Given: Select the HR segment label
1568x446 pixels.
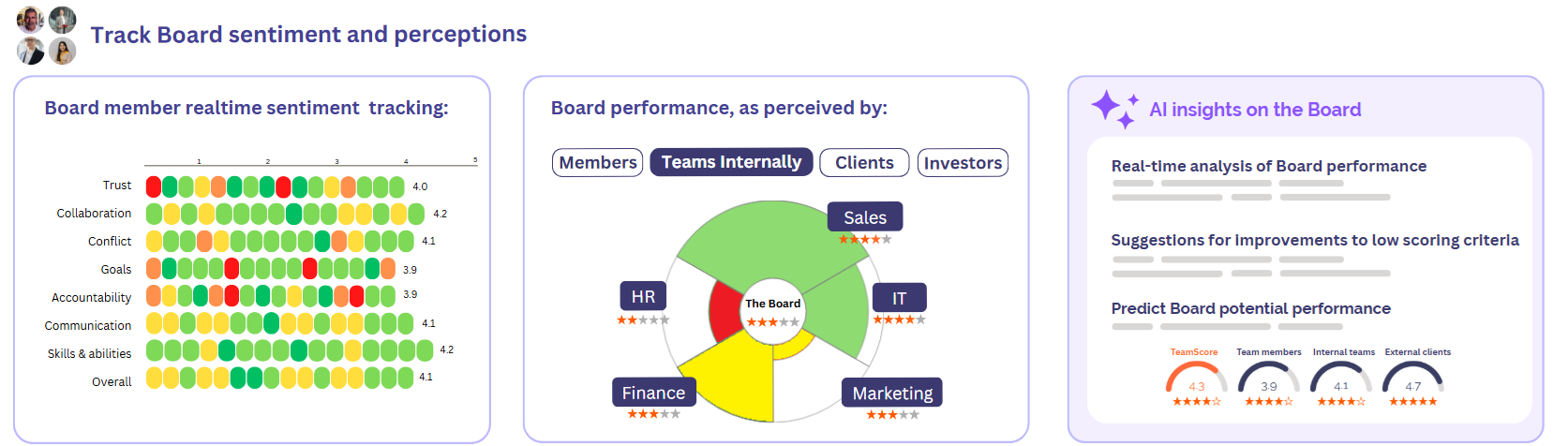Looking at the screenshot, I should pos(643,296).
